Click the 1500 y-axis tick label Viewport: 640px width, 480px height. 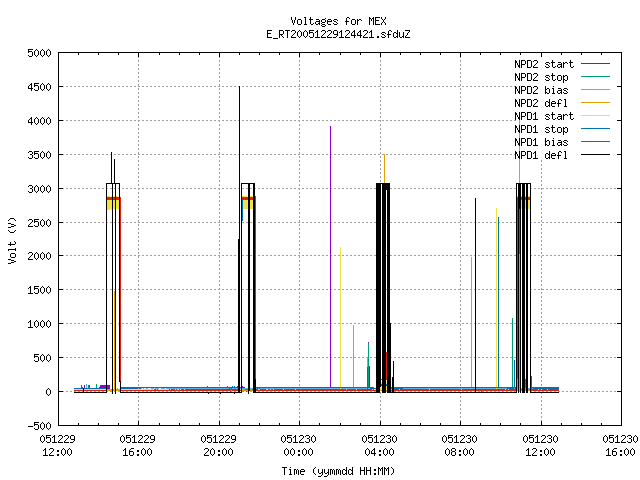pyautogui.click(x=40, y=290)
